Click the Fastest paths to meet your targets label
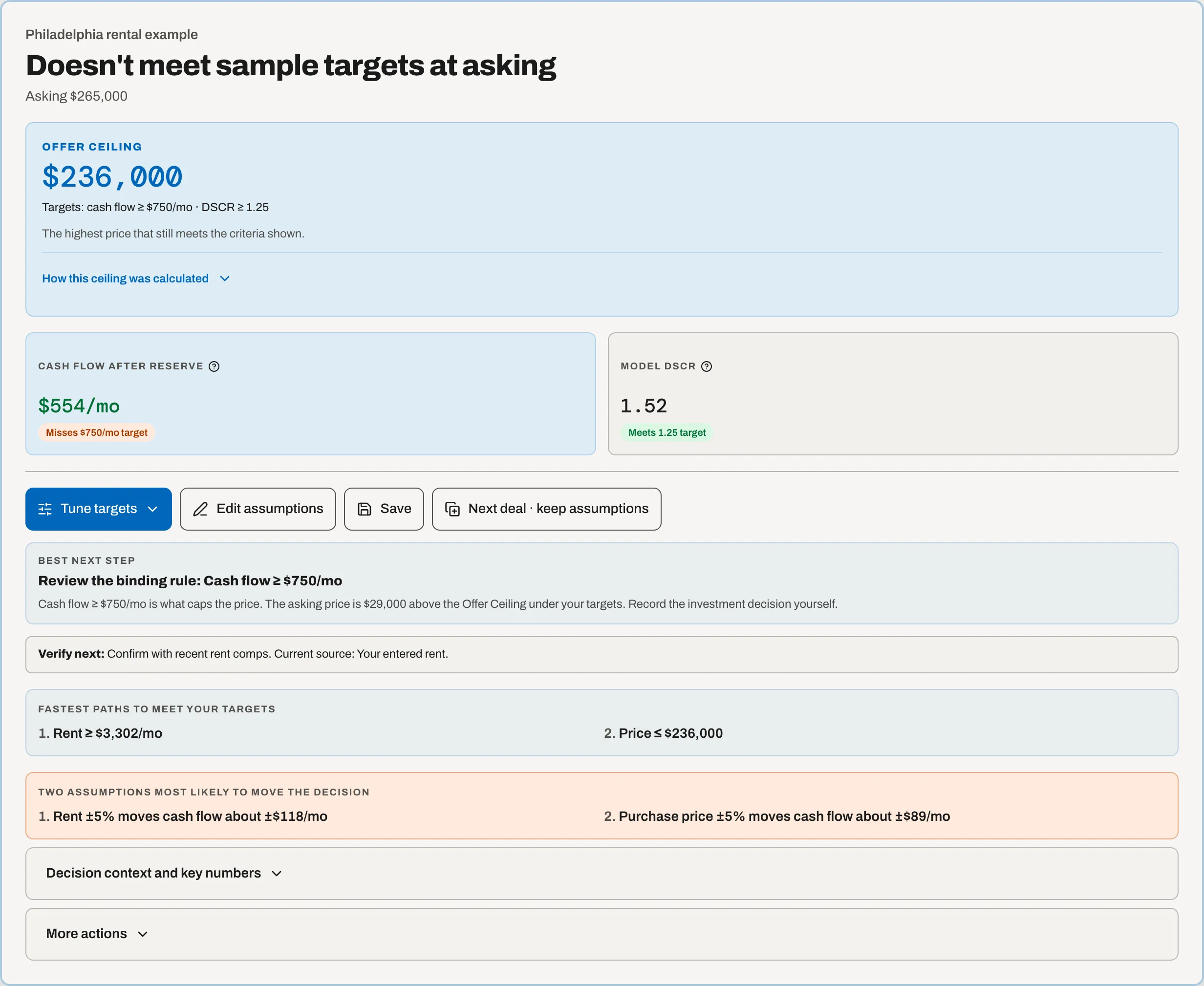Image resolution: width=1204 pixels, height=986 pixels. [157, 709]
